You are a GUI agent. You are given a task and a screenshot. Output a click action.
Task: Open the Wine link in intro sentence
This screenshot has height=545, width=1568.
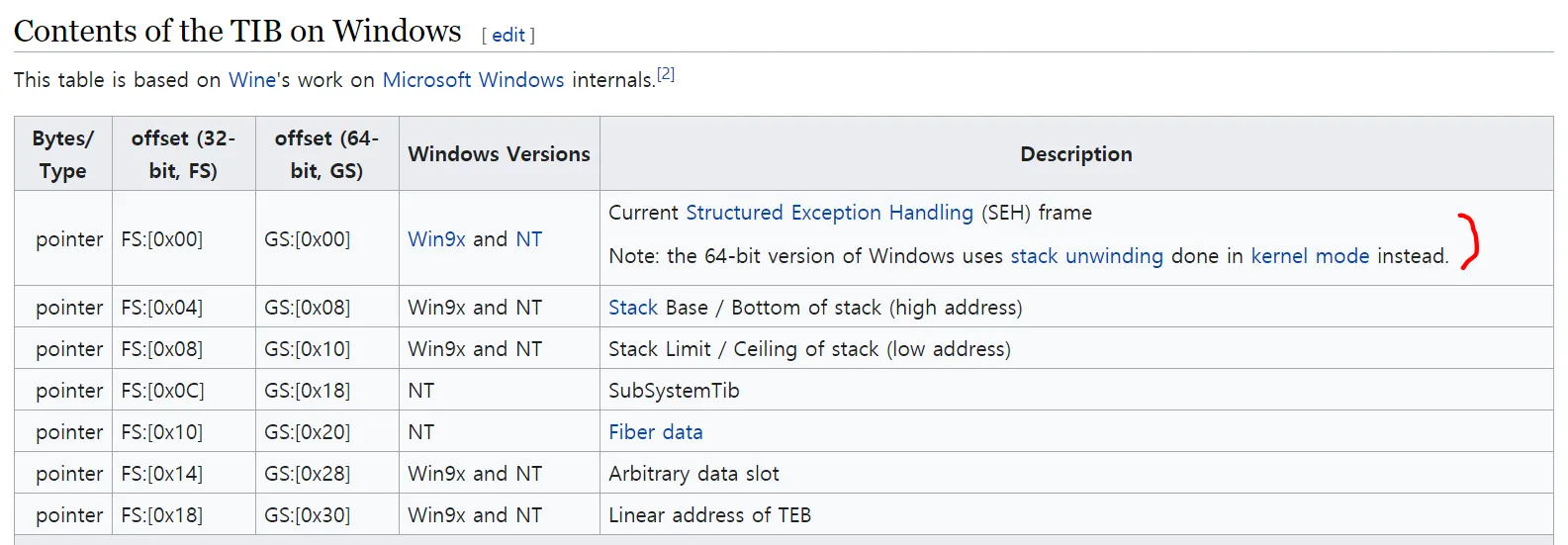pyautogui.click(x=252, y=80)
